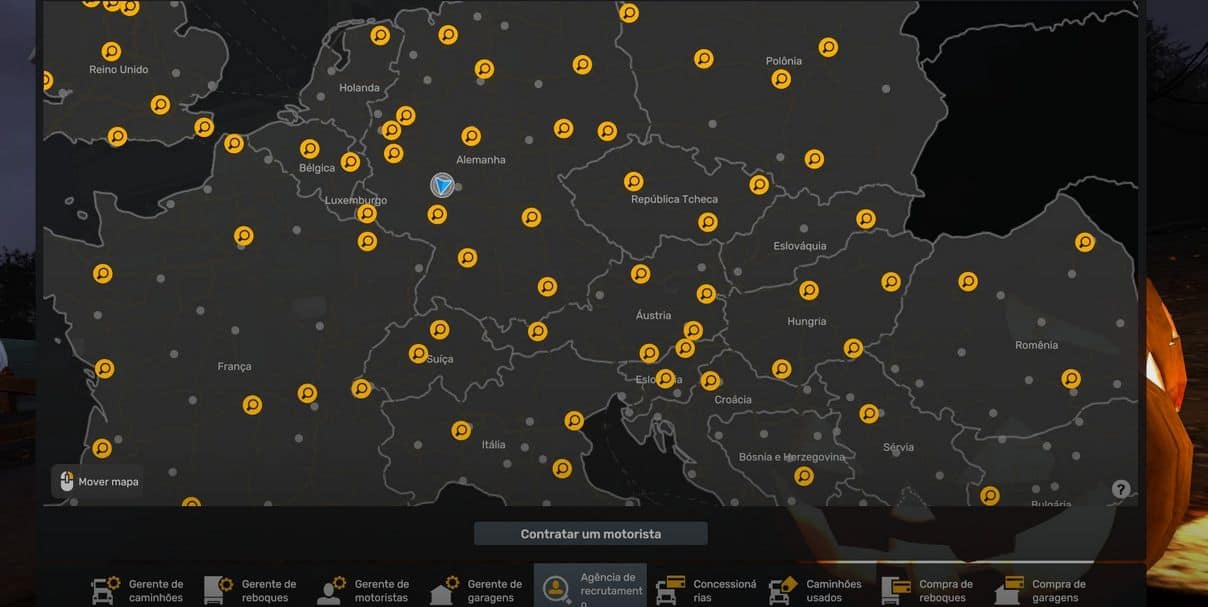Select the agency marker left of Suíça label
Image resolution: width=1208 pixels, height=607 pixels.
click(418, 353)
